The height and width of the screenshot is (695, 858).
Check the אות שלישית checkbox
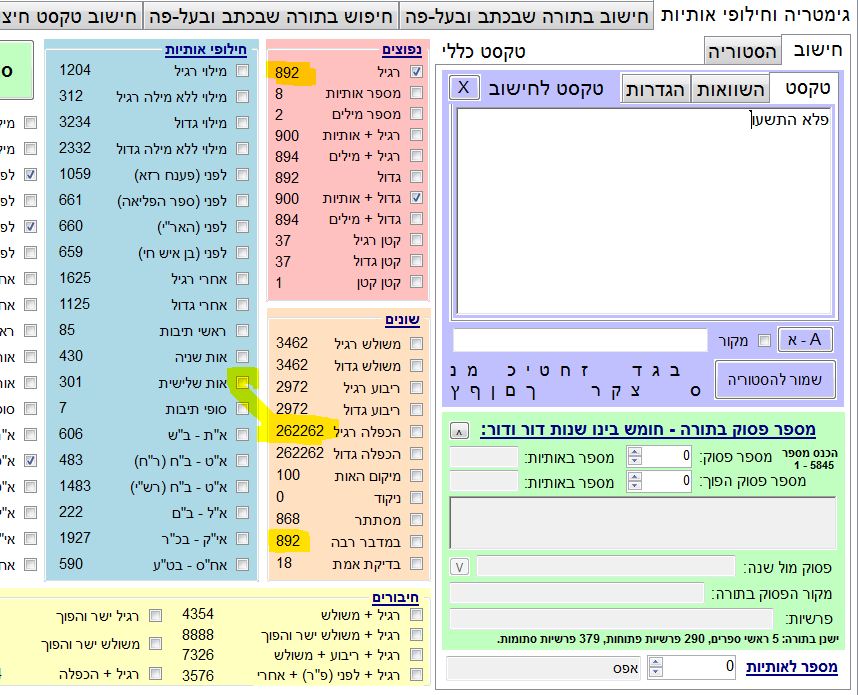242,383
